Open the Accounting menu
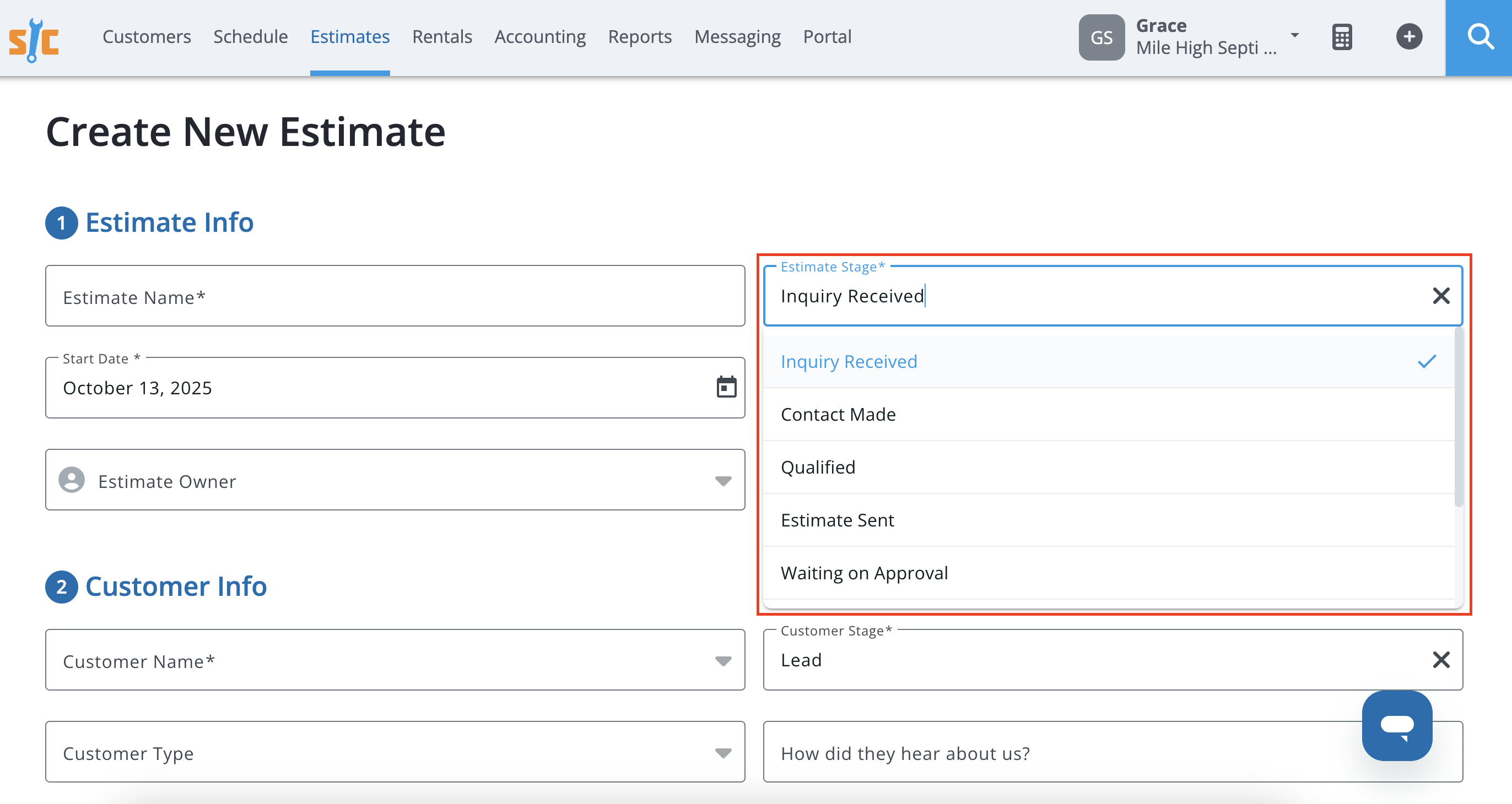The height and width of the screenshot is (804, 1512). [540, 37]
